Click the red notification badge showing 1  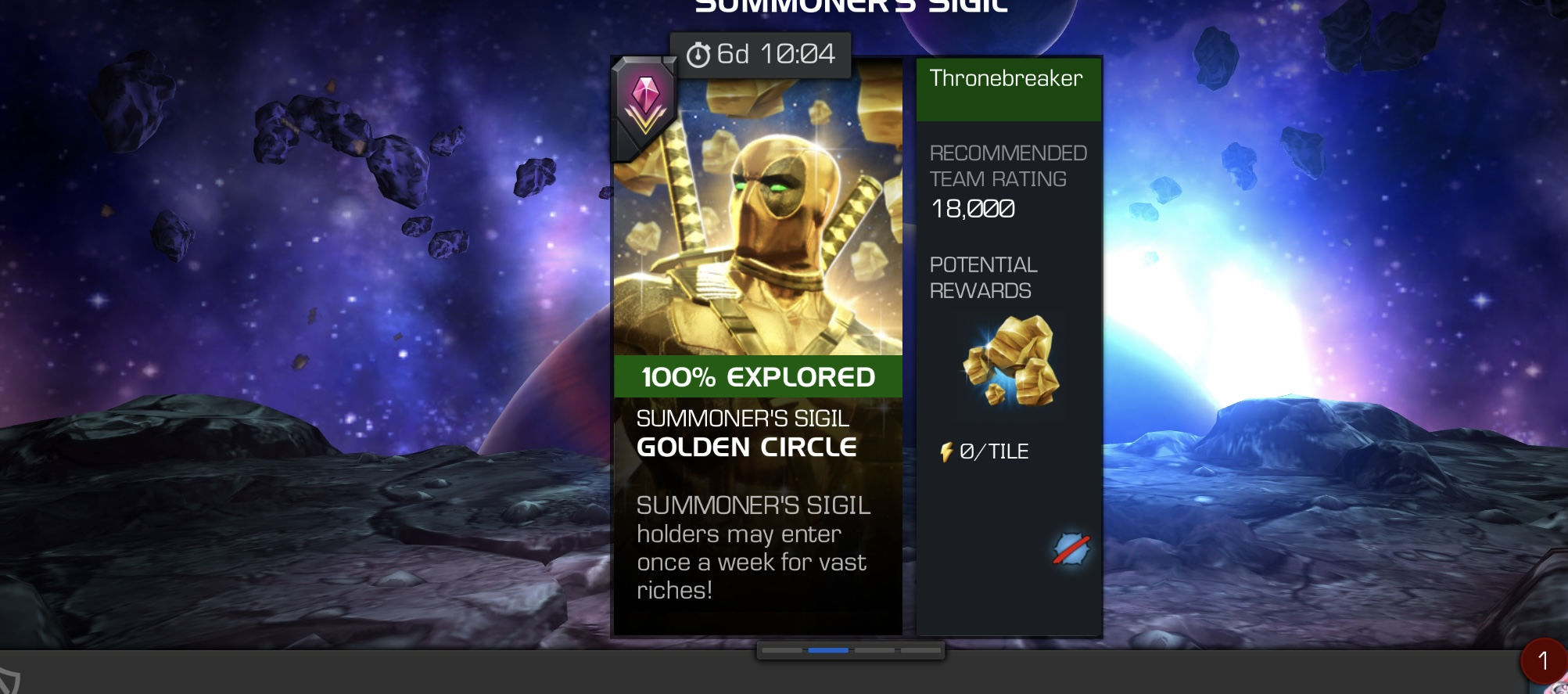pyautogui.click(x=1543, y=661)
